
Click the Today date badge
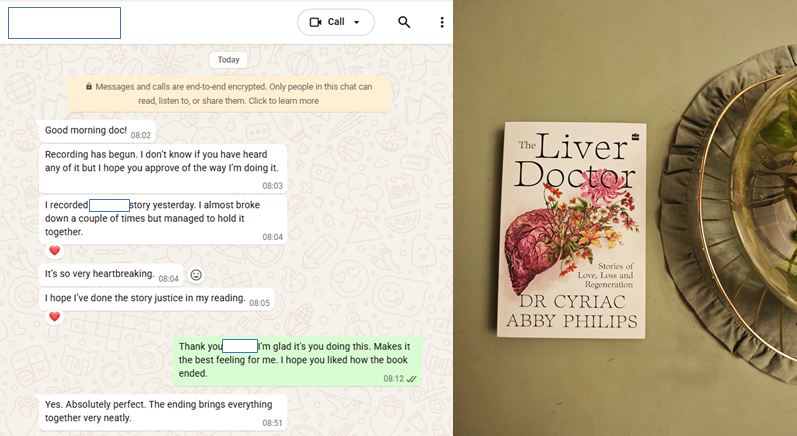[x=229, y=60]
